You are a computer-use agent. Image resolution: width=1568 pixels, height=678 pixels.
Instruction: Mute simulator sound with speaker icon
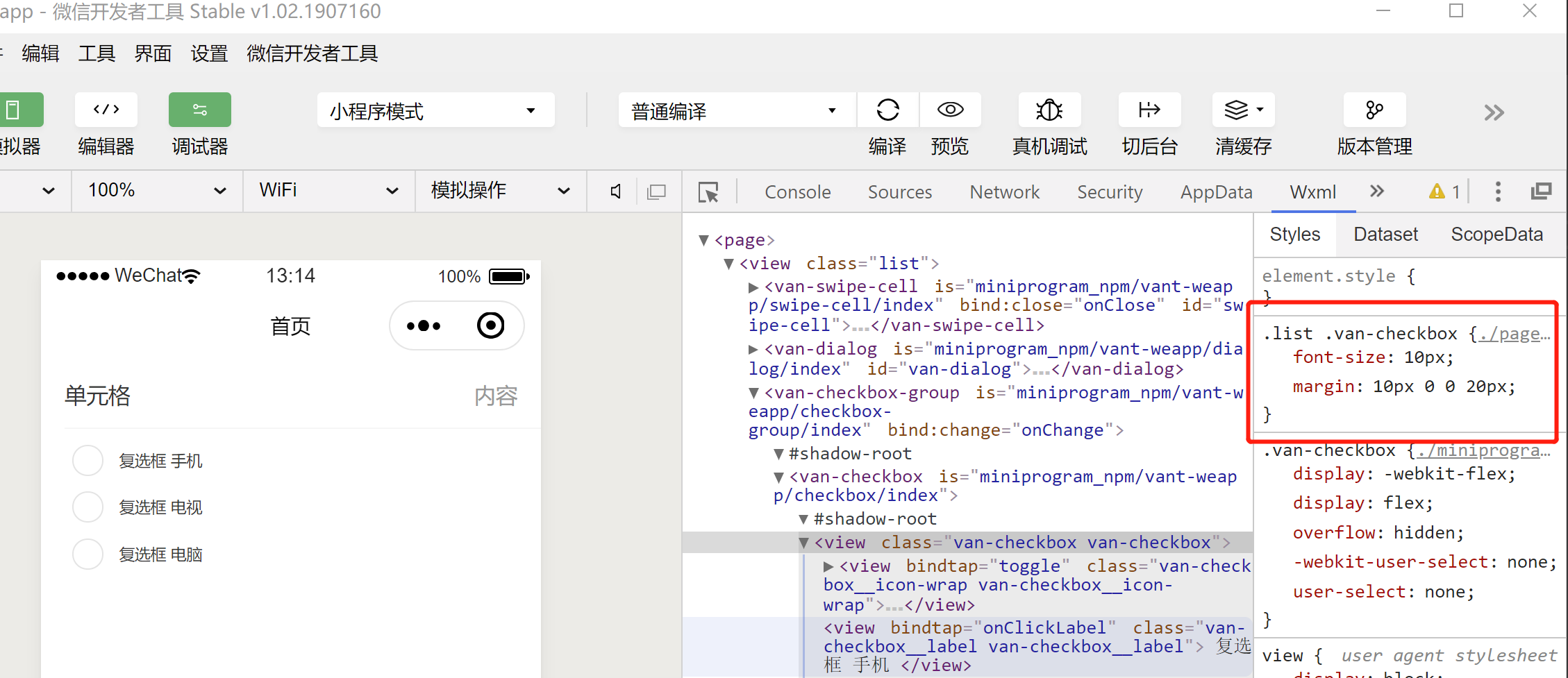(x=614, y=191)
